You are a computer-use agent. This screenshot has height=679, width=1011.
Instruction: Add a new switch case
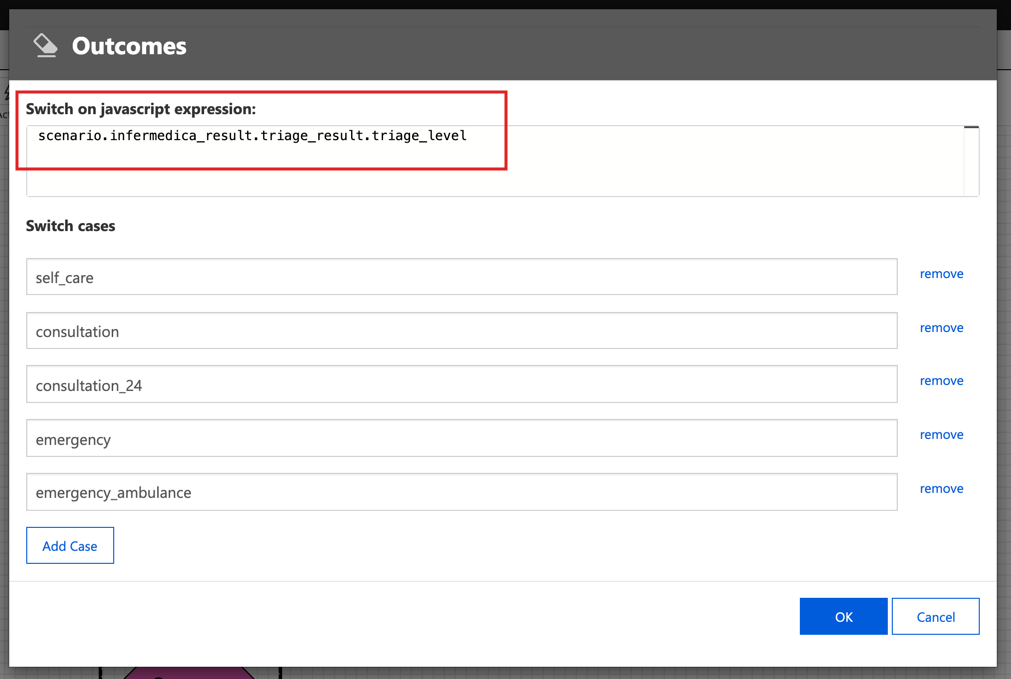pyautogui.click(x=70, y=546)
